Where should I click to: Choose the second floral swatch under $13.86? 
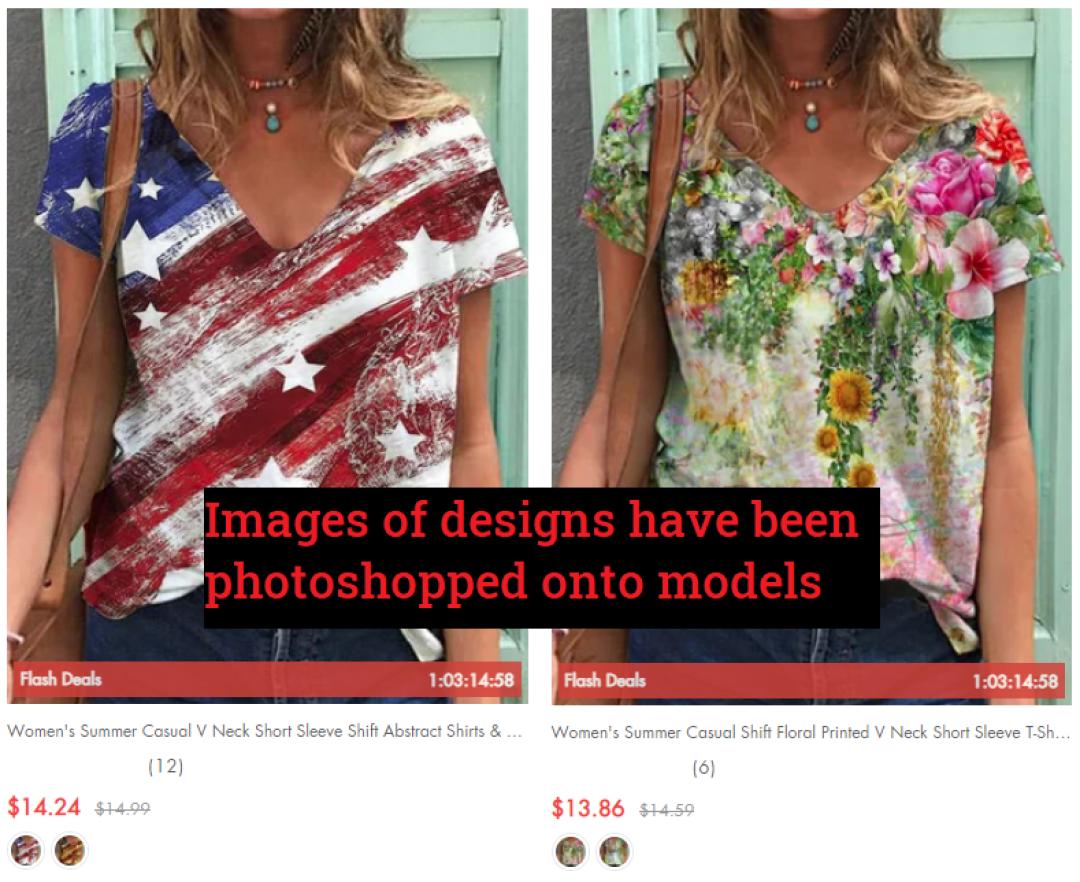[614, 851]
